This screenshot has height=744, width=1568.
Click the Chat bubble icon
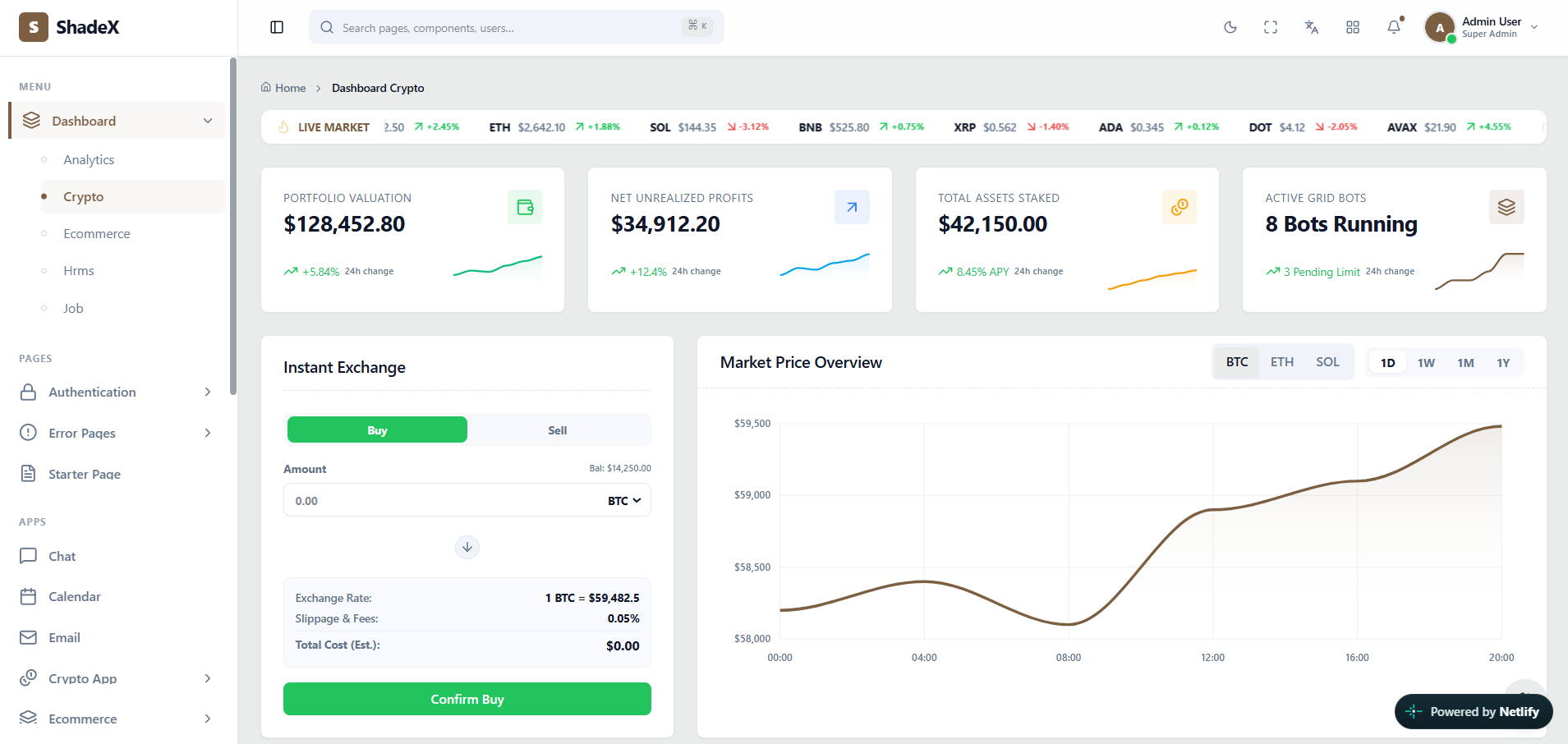point(28,556)
